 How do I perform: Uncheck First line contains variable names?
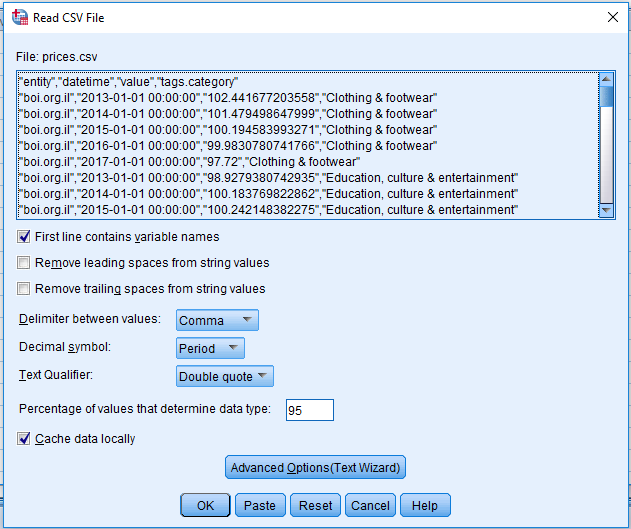(x=23, y=237)
